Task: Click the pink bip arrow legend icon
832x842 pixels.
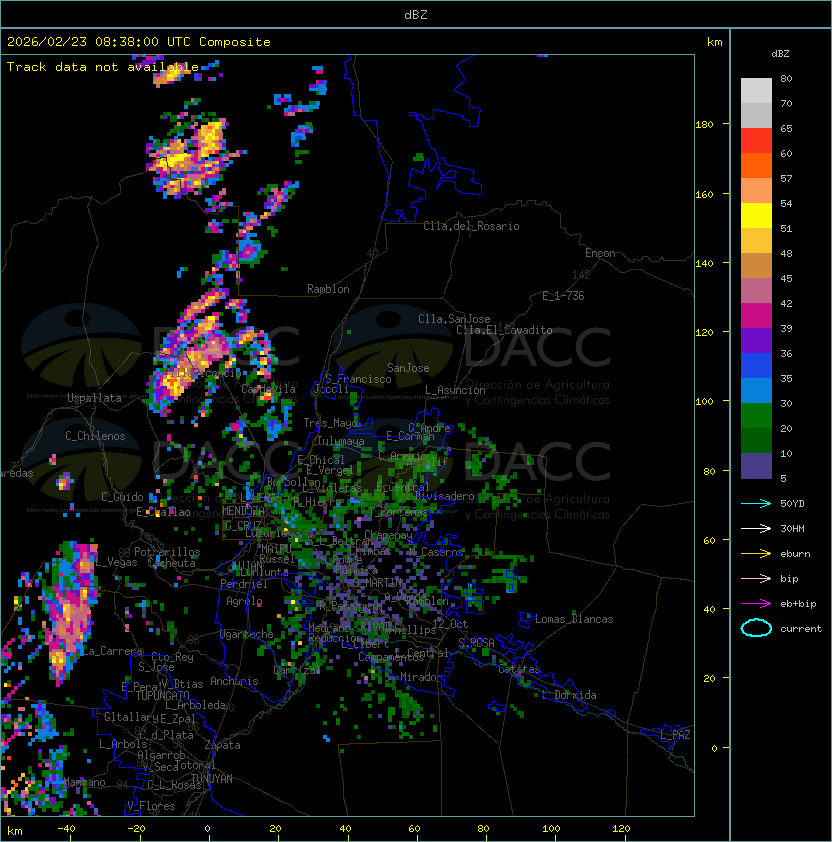Action: 756,578
